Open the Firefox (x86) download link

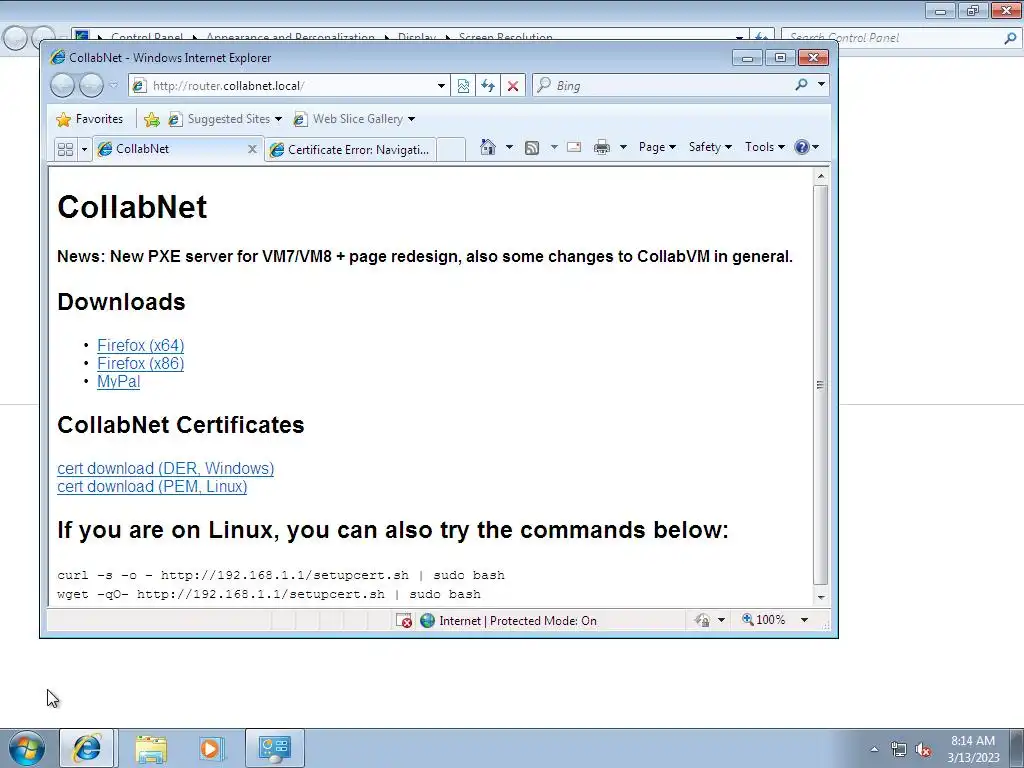coord(140,364)
